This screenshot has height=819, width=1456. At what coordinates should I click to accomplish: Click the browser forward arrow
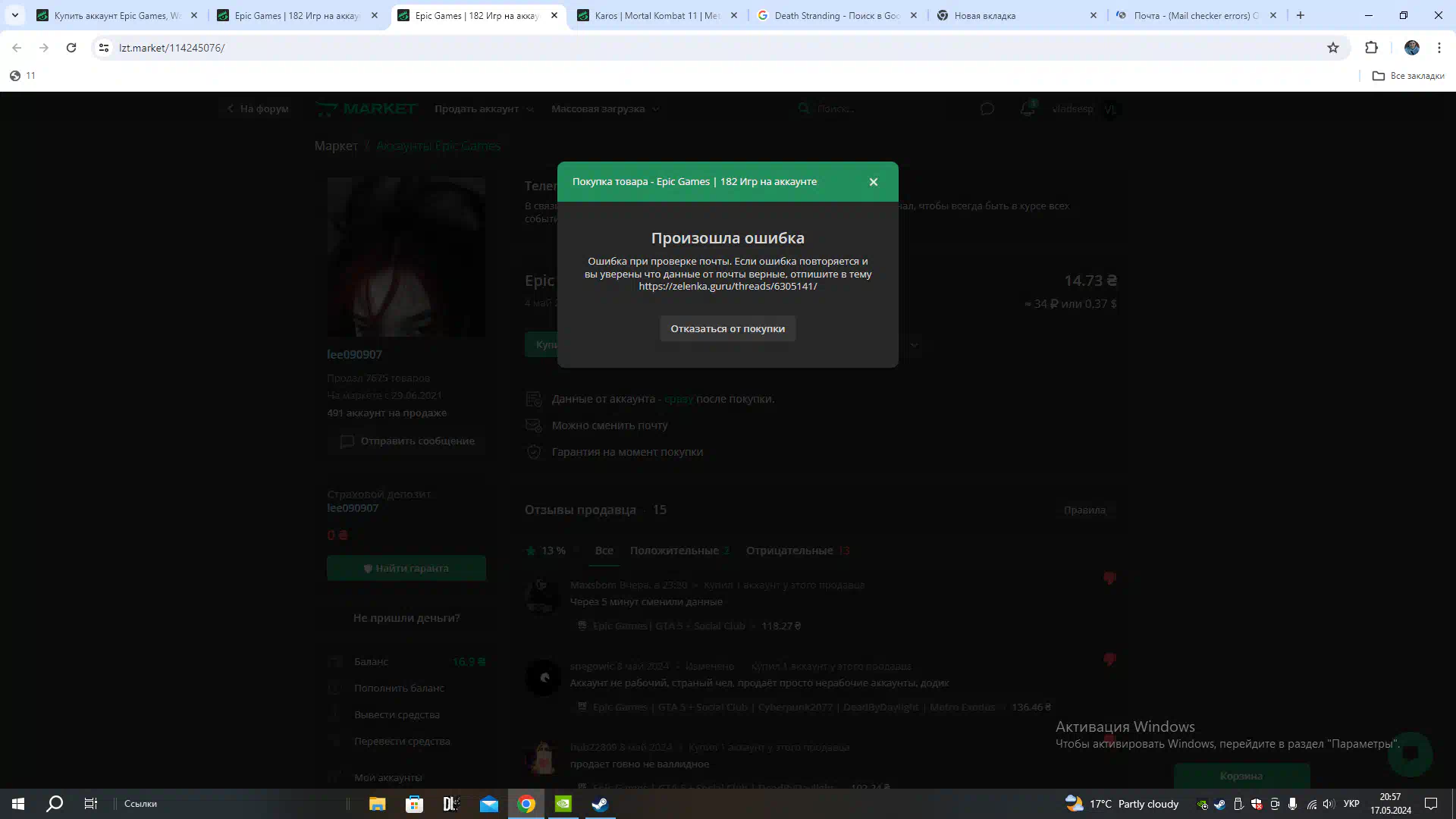44,48
